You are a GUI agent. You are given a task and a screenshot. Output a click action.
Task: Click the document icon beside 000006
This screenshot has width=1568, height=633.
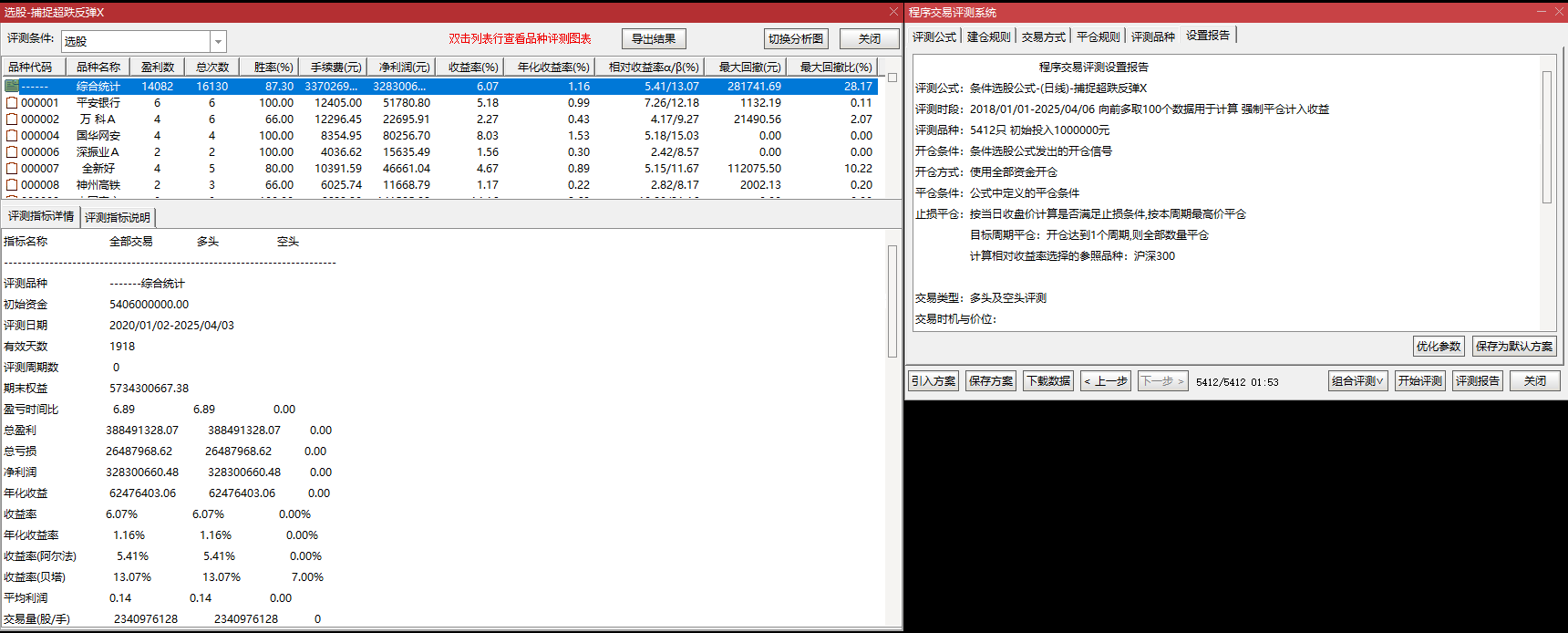click(x=12, y=152)
